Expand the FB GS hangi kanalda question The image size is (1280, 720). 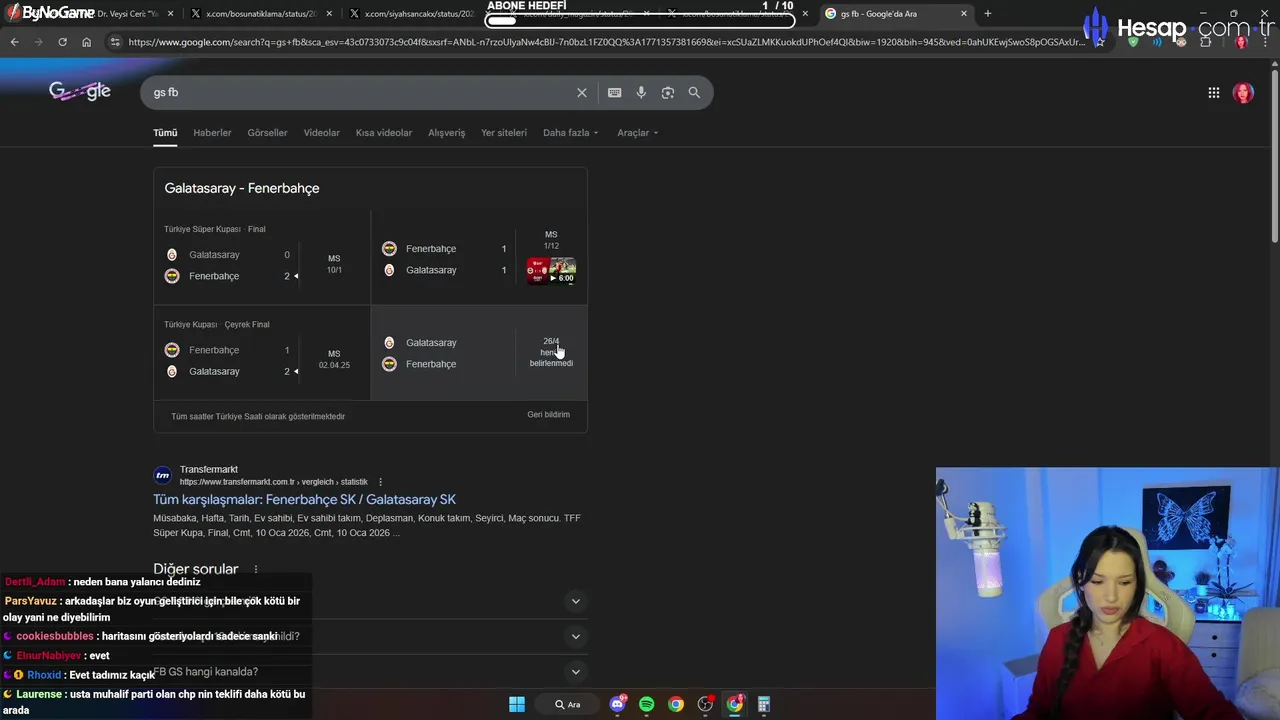(368, 672)
